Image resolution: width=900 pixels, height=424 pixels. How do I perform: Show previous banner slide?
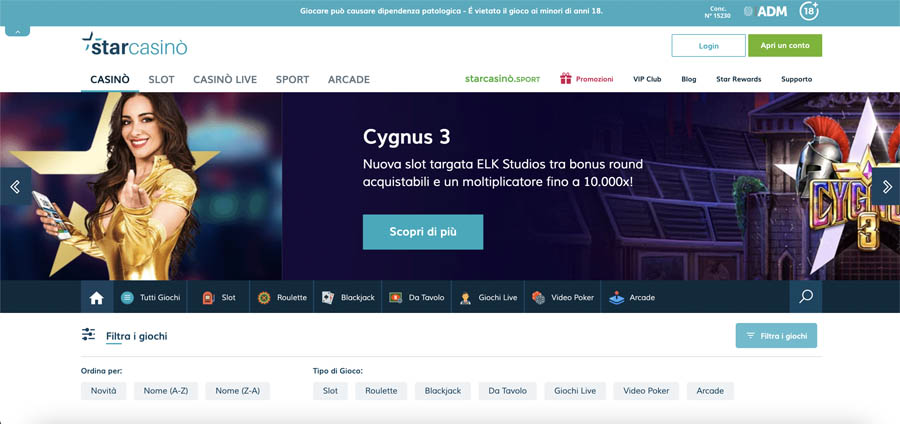pos(15,186)
